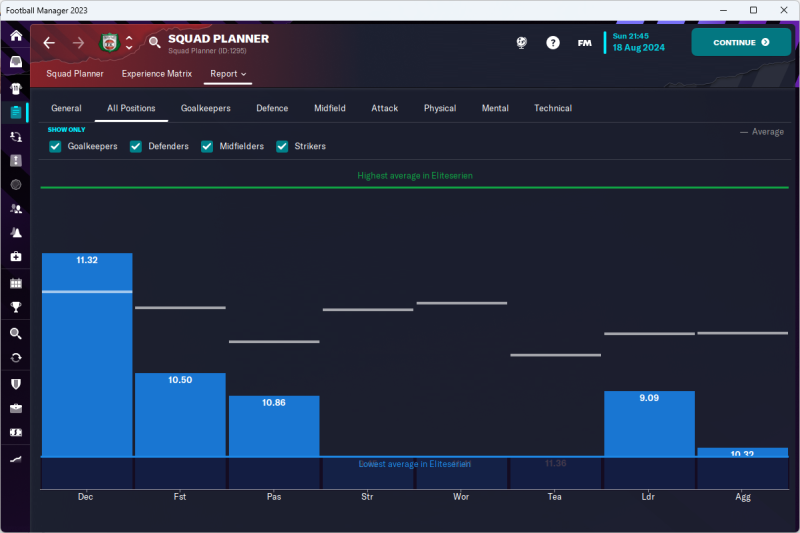
Task: Click the date 18 Aug 2024
Action: tap(638, 47)
